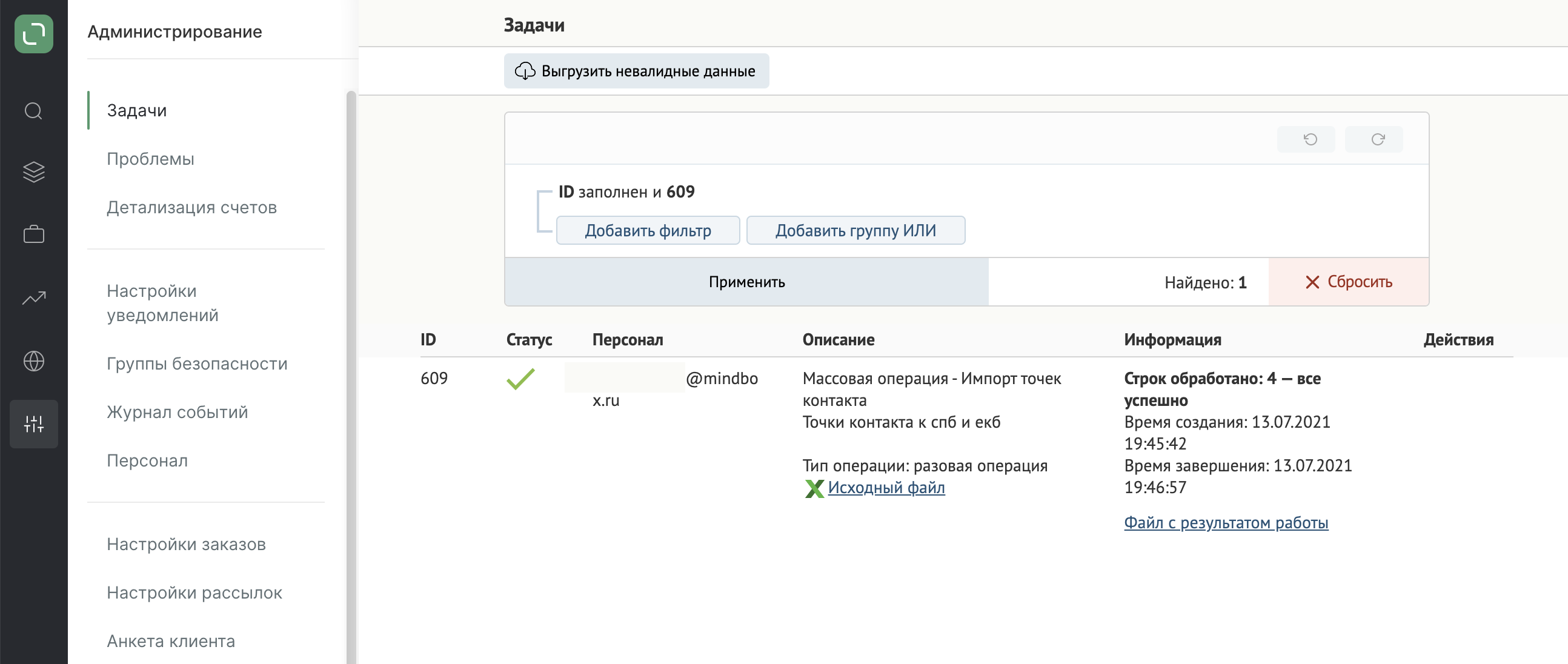Click the Точки контакта к спб и екб text
1568x664 pixels.
pyautogui.click(x=902, y=422)
